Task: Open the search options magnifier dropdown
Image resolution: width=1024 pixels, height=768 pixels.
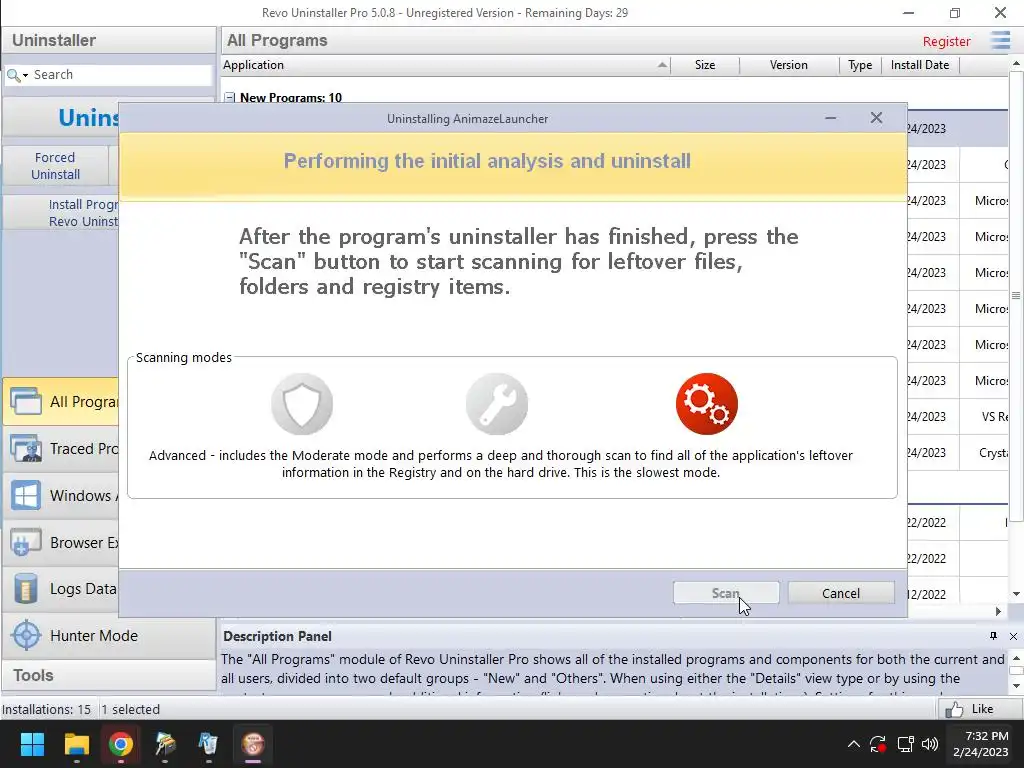Action: click(x=17, y=75)
